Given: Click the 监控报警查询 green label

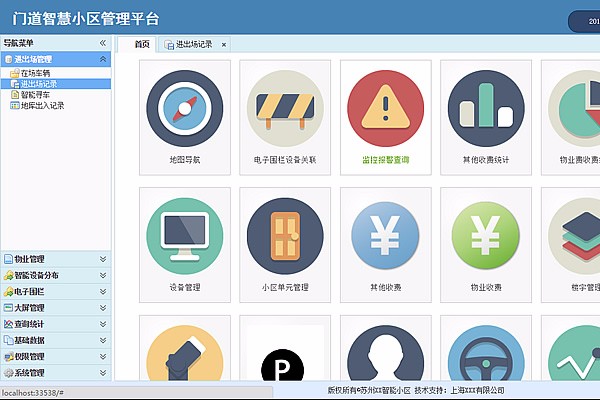Looking at the screenshot, I should [x=385, y=160].
